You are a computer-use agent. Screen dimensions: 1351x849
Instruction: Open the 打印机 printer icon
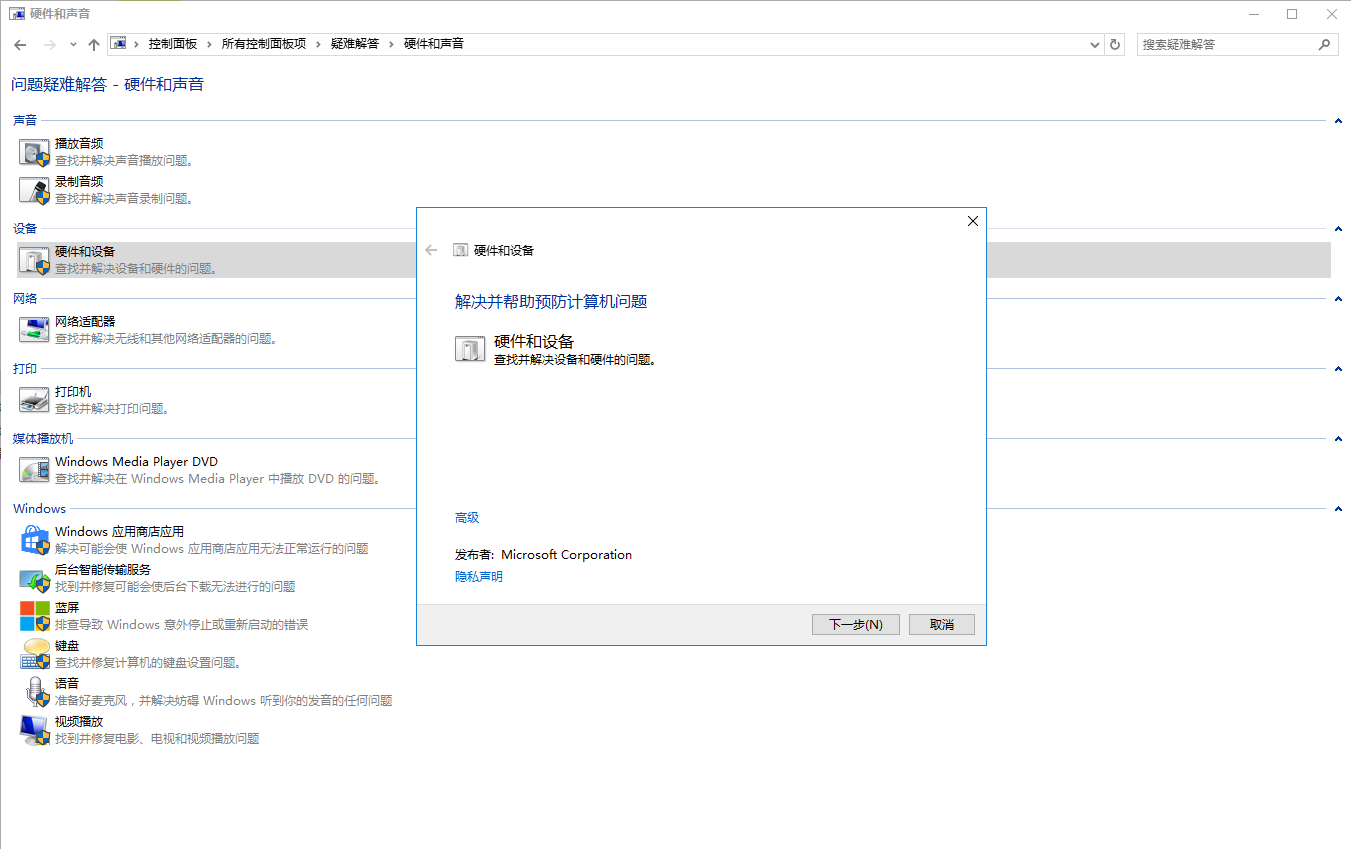point(34,400)
